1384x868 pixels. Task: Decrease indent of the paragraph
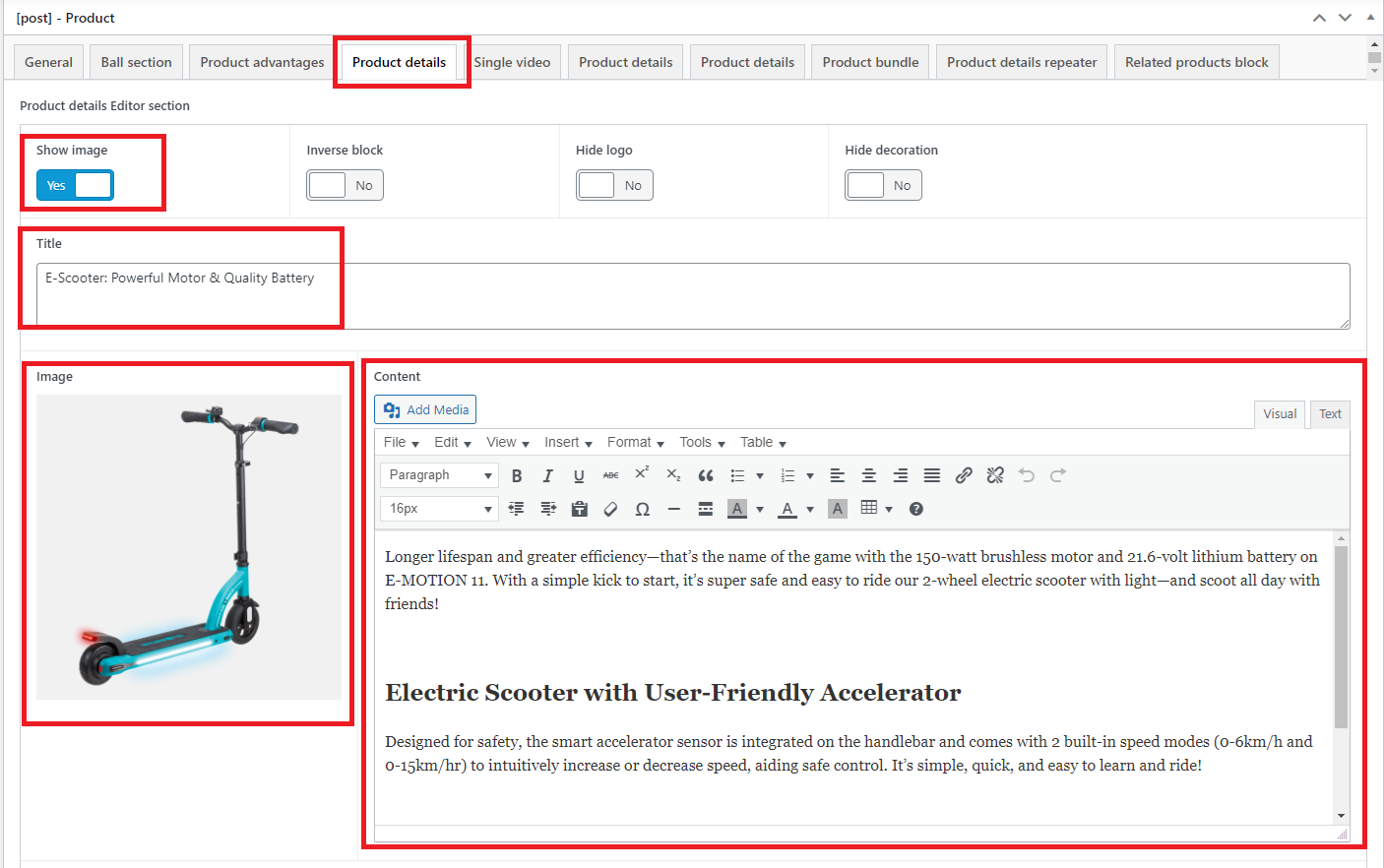pos(516,509)
